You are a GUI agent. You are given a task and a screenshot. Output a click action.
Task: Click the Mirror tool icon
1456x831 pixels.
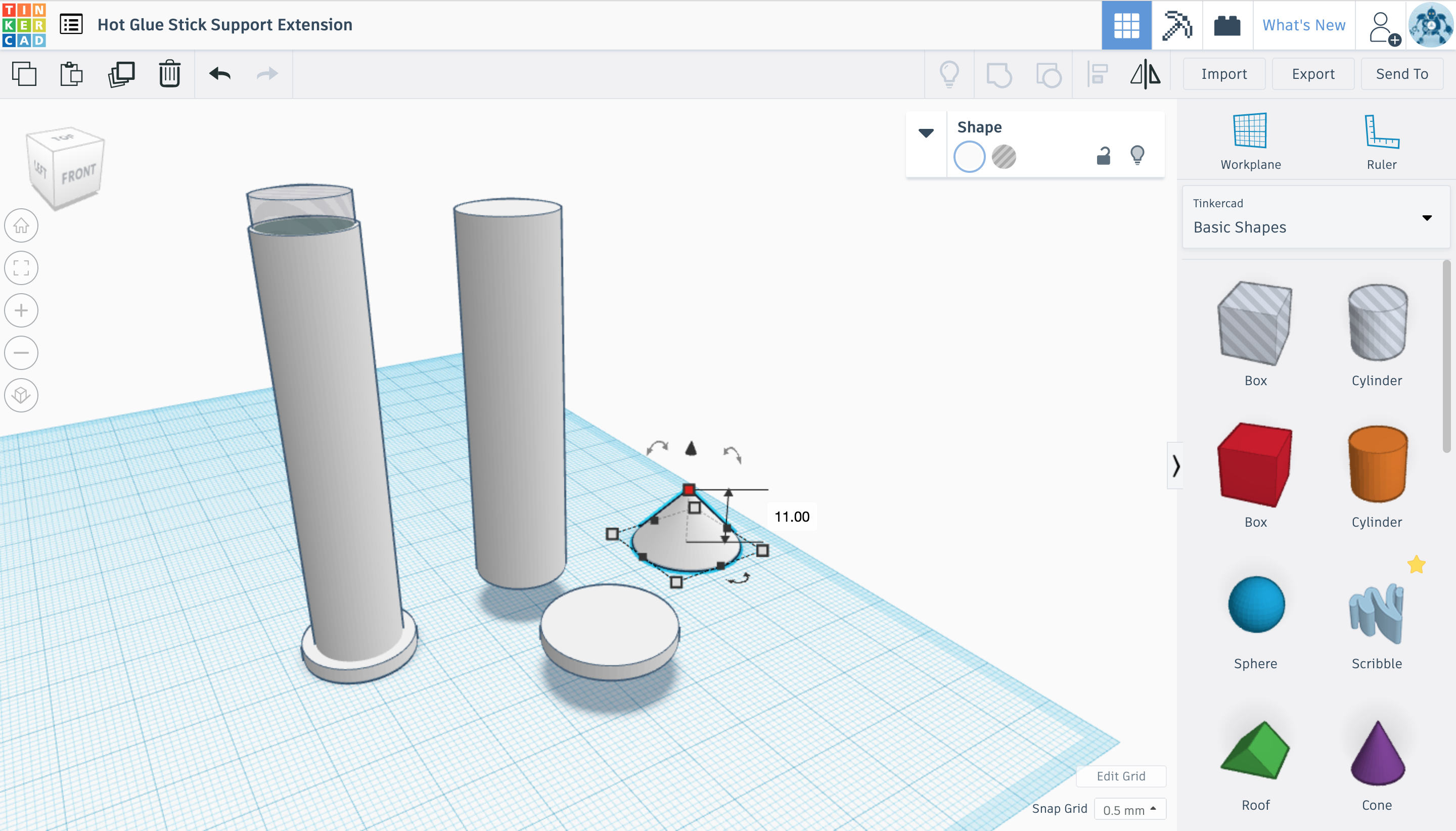pyautogui.click(x=1145, y=74)
